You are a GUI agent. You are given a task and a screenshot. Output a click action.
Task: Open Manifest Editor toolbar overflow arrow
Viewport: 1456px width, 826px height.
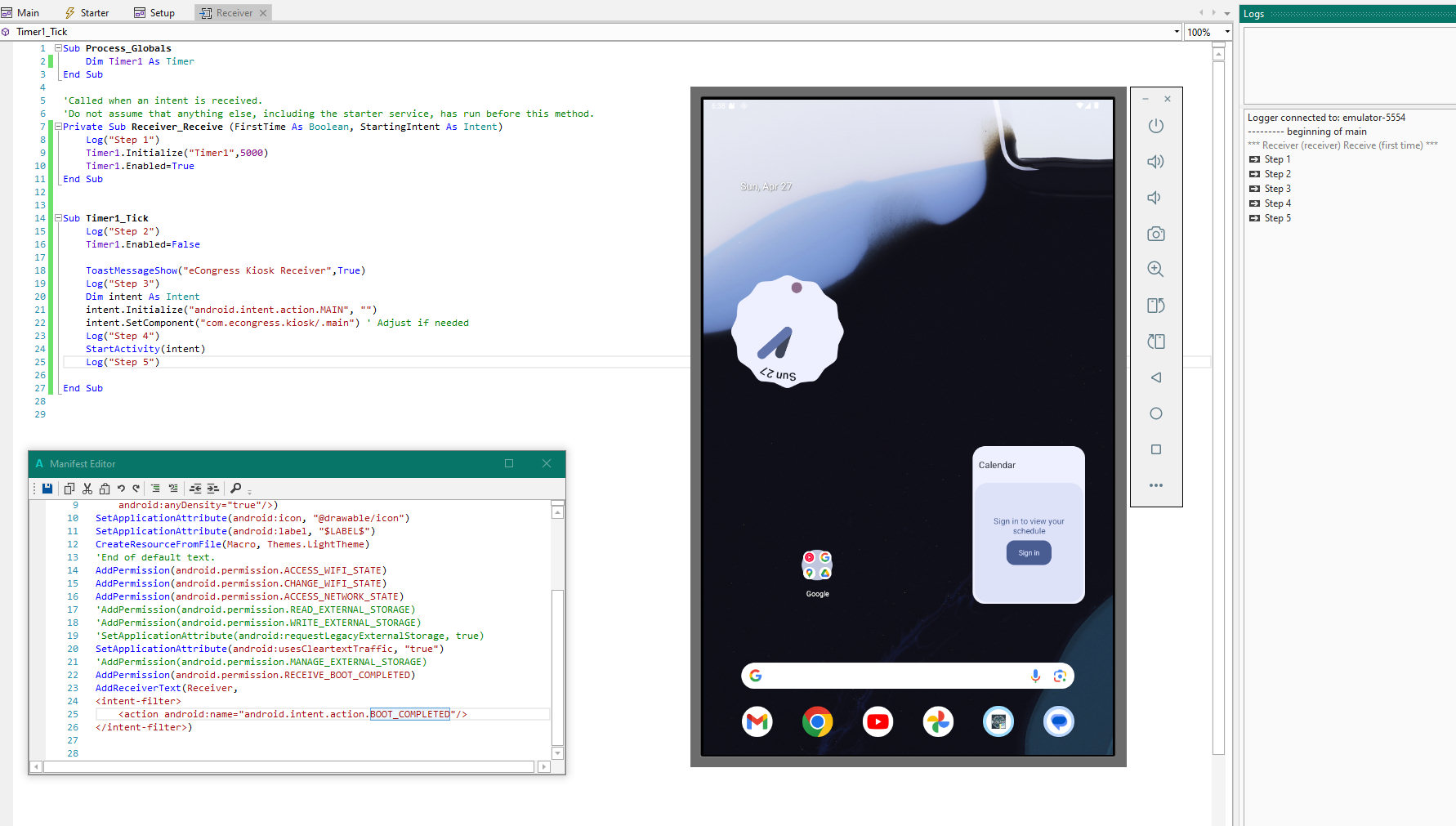[249, 492]
